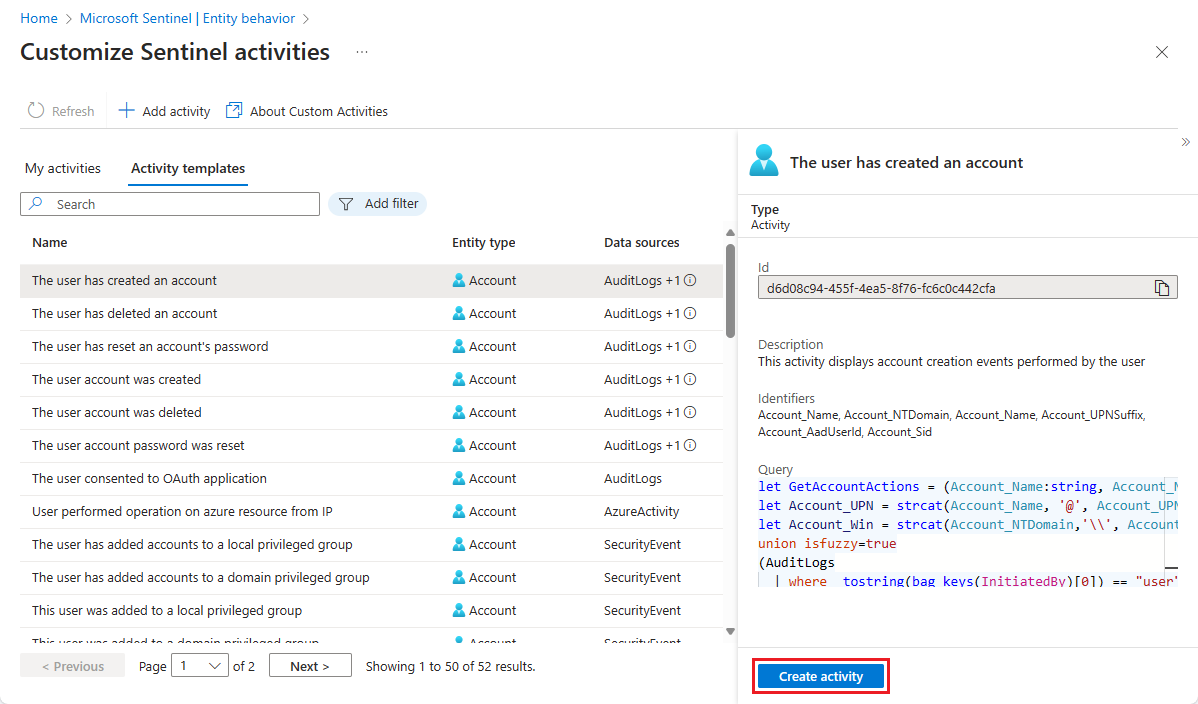Click the Add filter funnel icon
The height and width of the screenshot is (704, 1198).
pyautogui.click(x=345, y=203)
